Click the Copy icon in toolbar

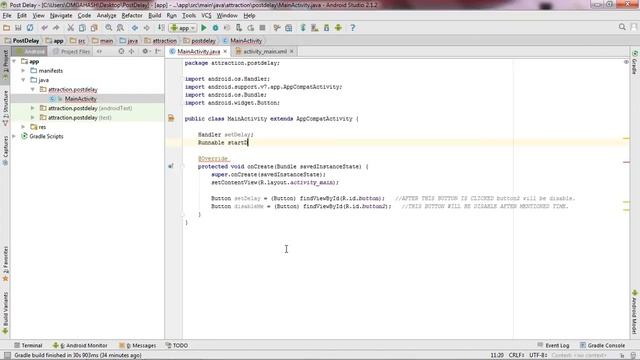82,28
